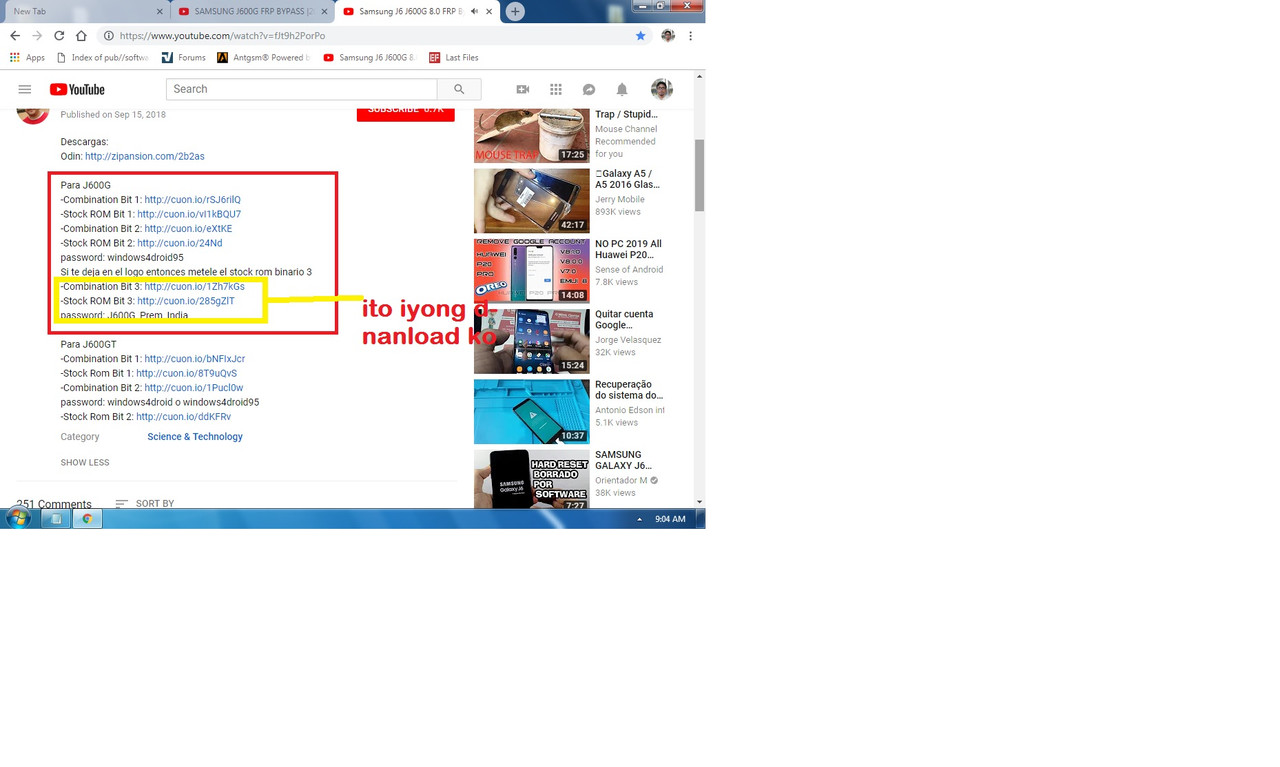Open the notifications bell
This screenshot has height=767, width=1280.
(x=622, y=89)
